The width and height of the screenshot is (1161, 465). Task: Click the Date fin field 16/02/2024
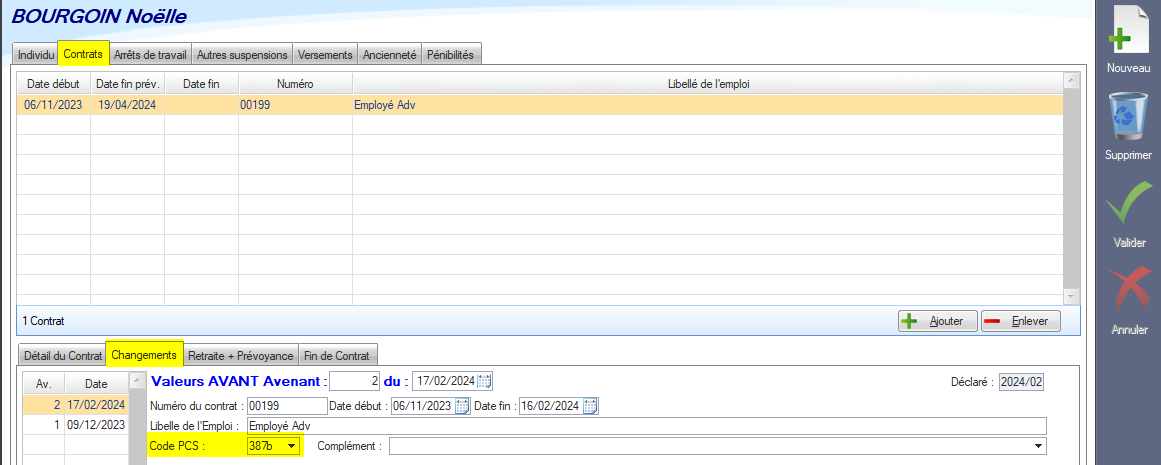coord(552,406)
